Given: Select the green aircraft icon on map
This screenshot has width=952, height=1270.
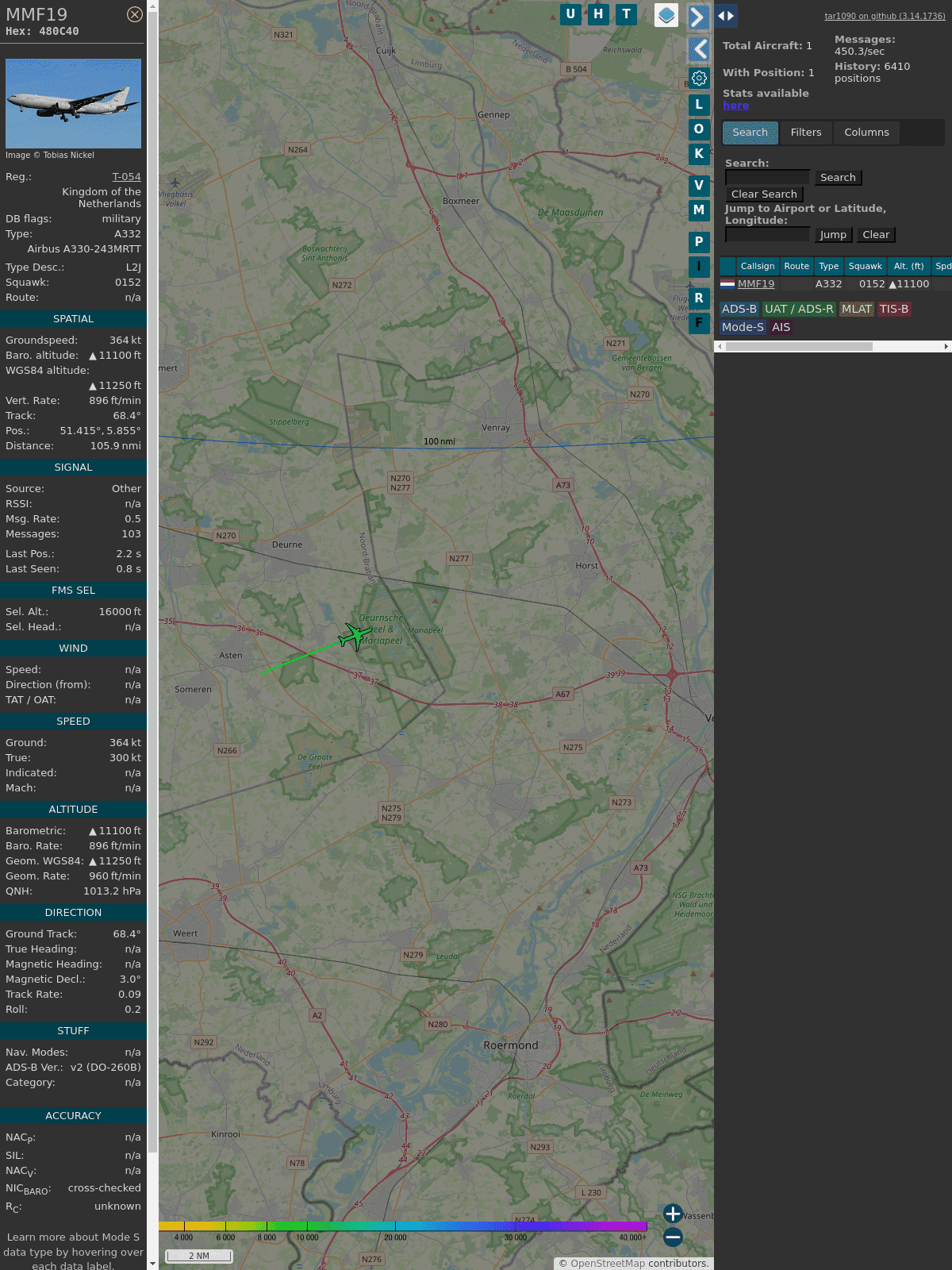Looking at the screenshot, I should (355, 636).
